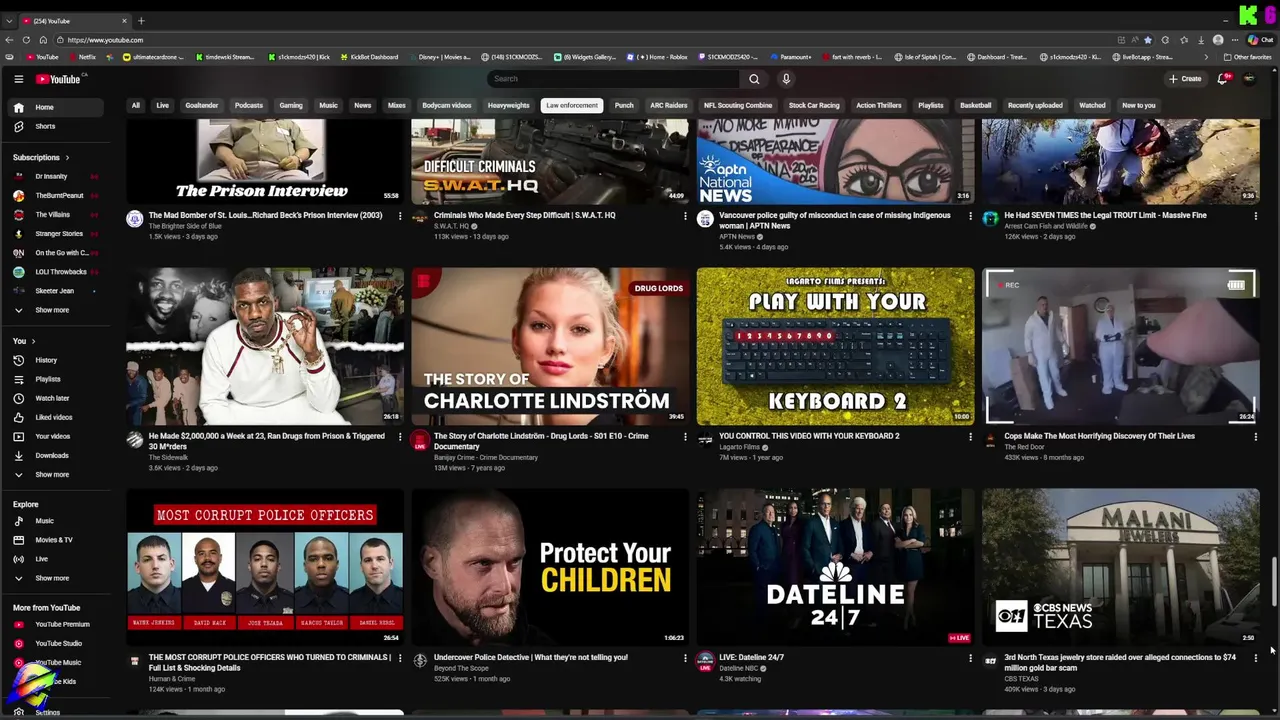This screenshot has width=1280, height=720.
Task: Select the Law enforcement chip
Action: coord(572,105)
